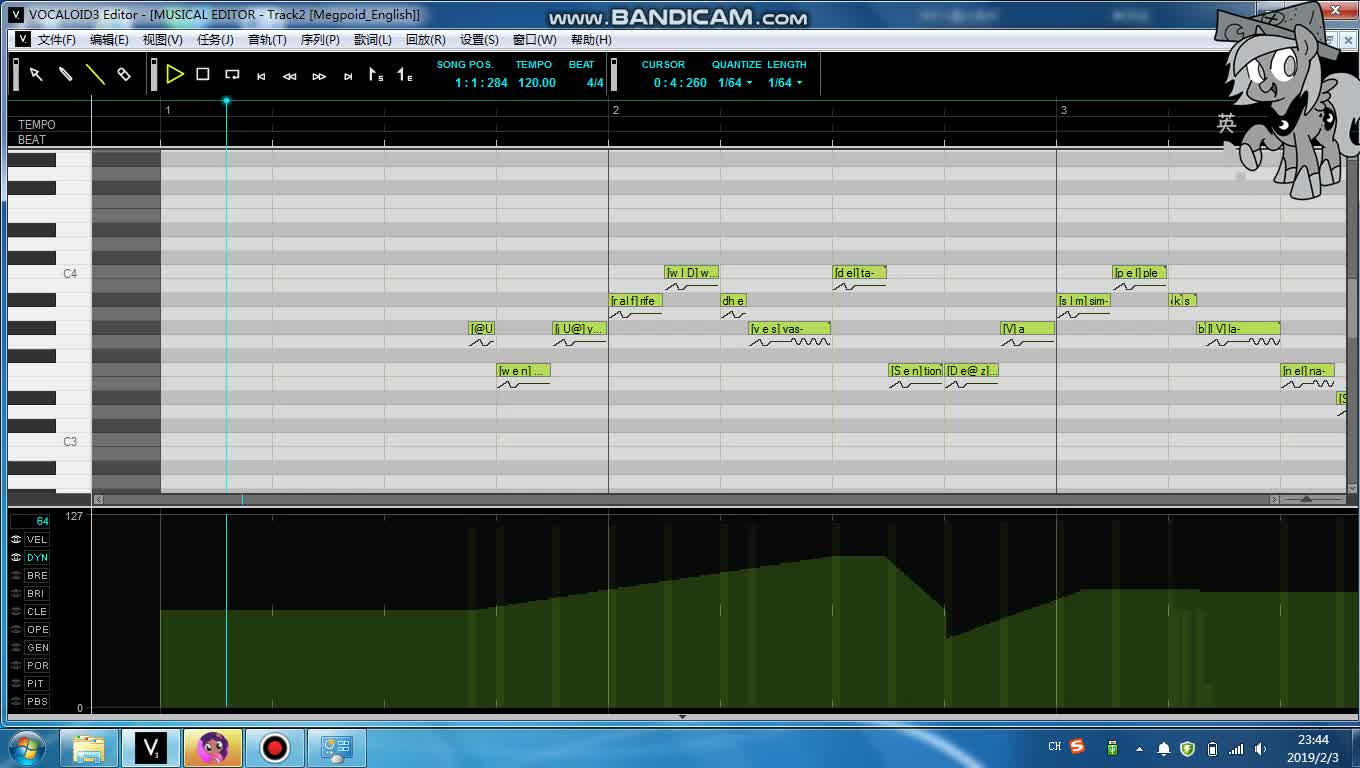Image resolution: width=1360 pixels, height=768 pixels.
Task: Select the BRI parameter button
Action: pos(37,594)
